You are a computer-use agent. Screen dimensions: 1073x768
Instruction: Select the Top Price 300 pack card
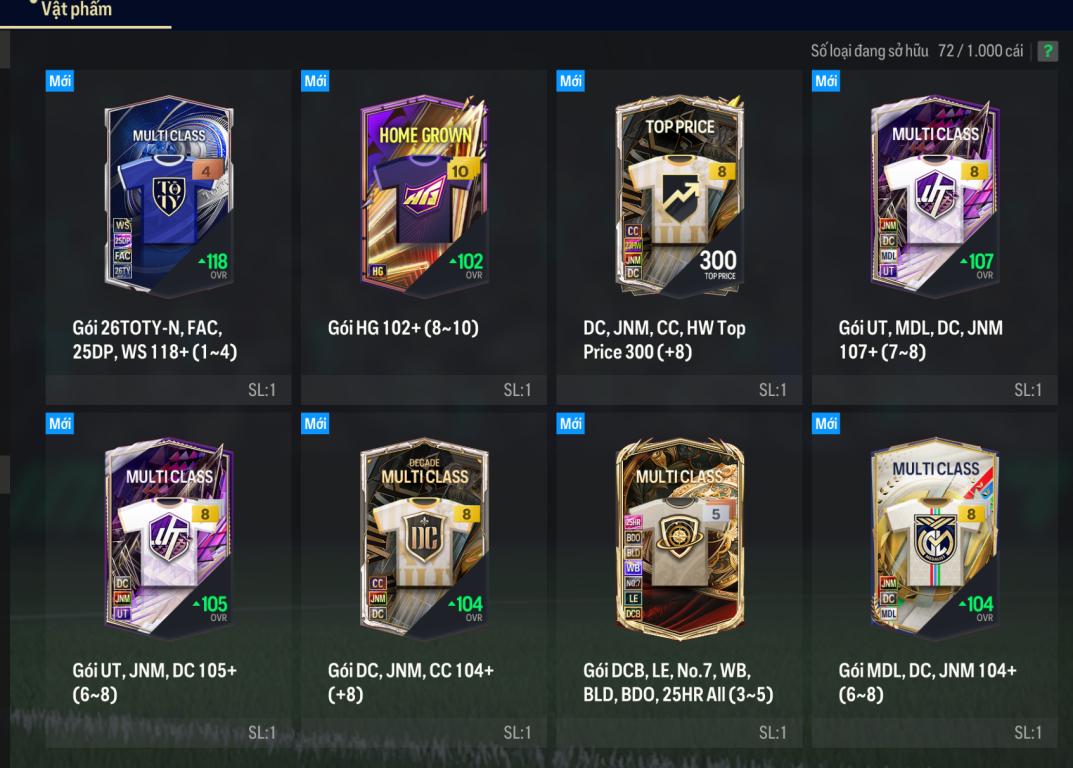coord(680,196)
